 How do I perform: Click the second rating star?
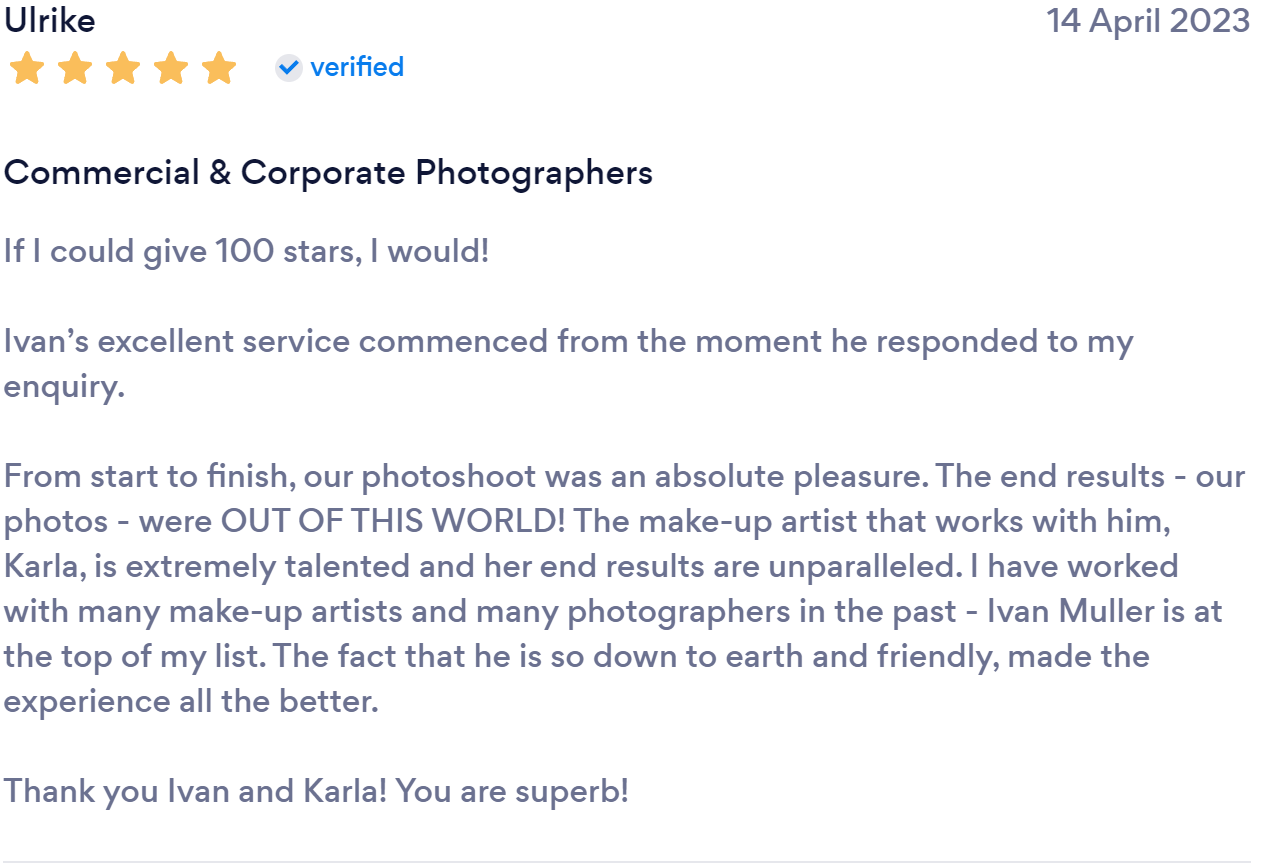click(74, 69)
